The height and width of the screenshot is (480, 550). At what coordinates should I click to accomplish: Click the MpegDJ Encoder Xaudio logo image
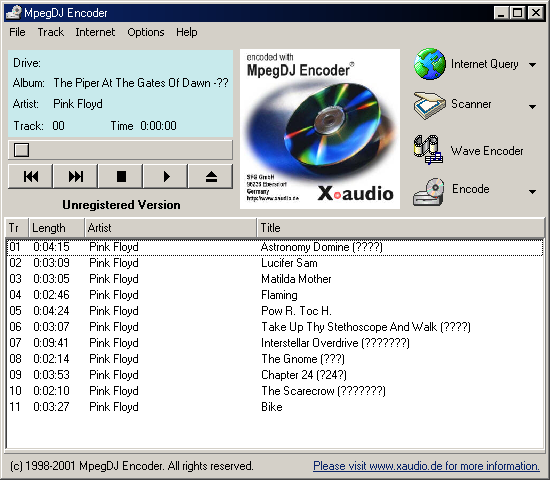tap(320, 129)
